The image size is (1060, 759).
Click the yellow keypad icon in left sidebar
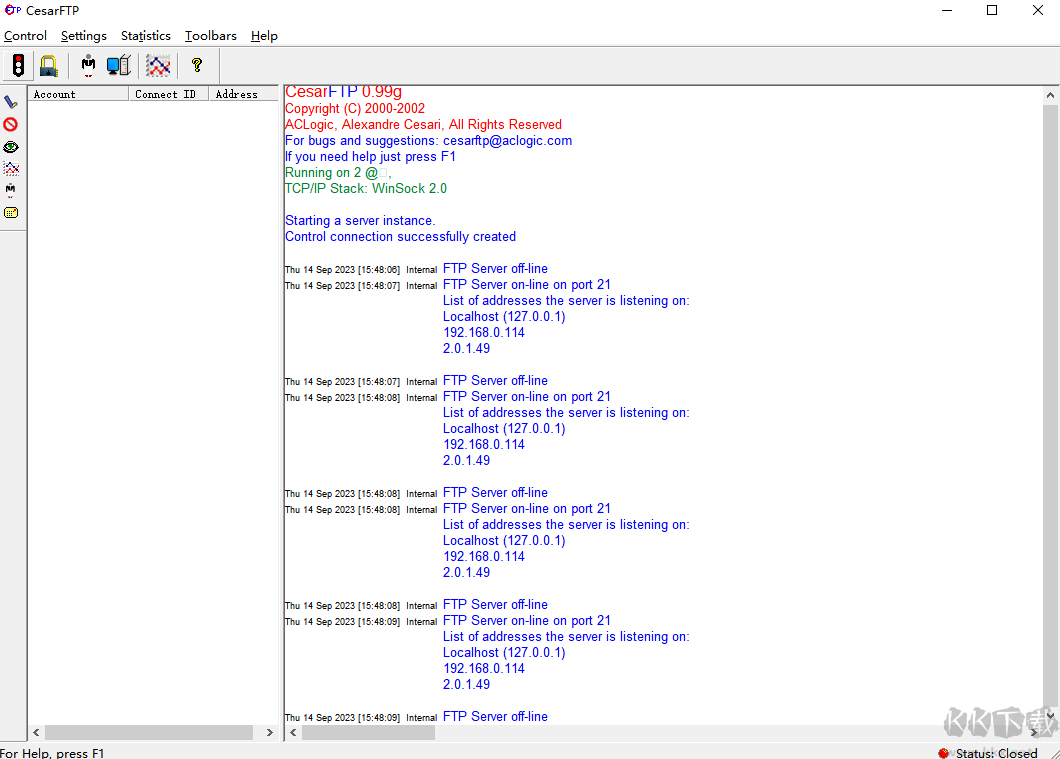[x=11, y=212]
